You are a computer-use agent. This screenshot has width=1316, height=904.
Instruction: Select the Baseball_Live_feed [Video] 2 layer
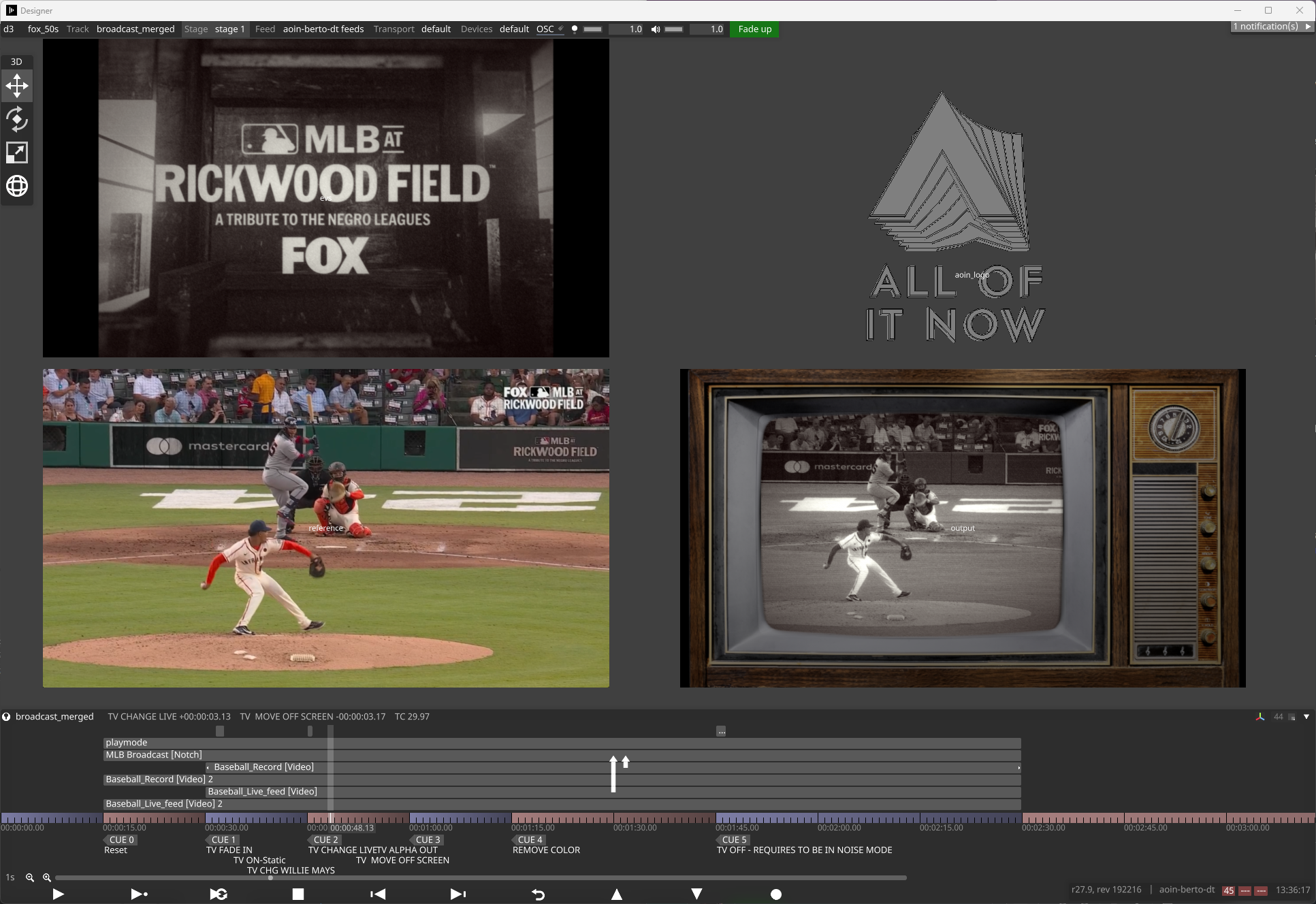[562, 804]
